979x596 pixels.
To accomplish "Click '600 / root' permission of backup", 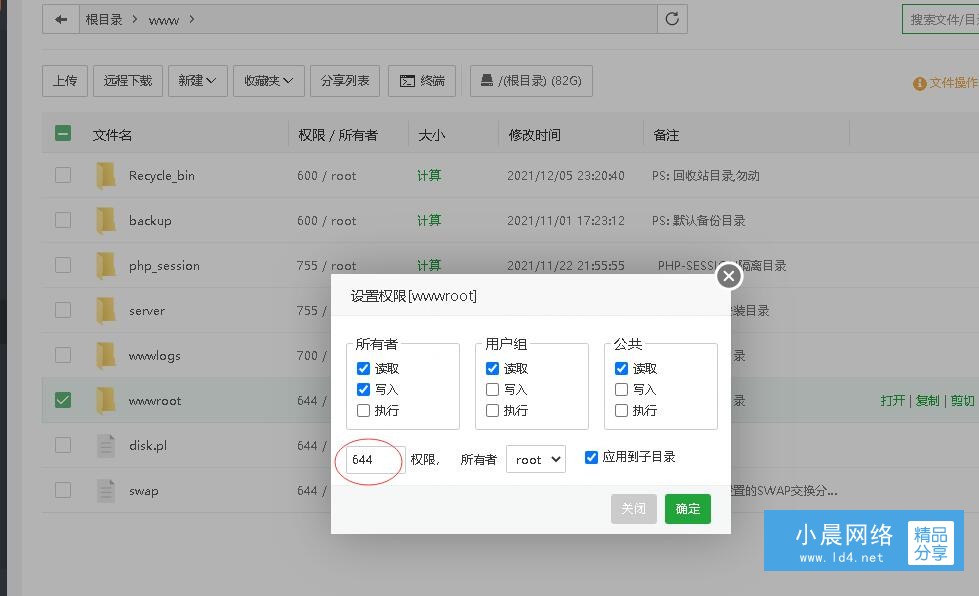I will [327, 221].
